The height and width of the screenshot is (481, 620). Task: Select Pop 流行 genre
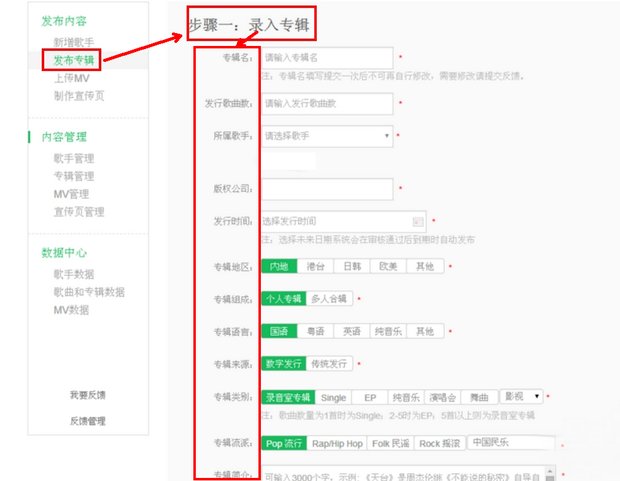(x=284, y=443)
